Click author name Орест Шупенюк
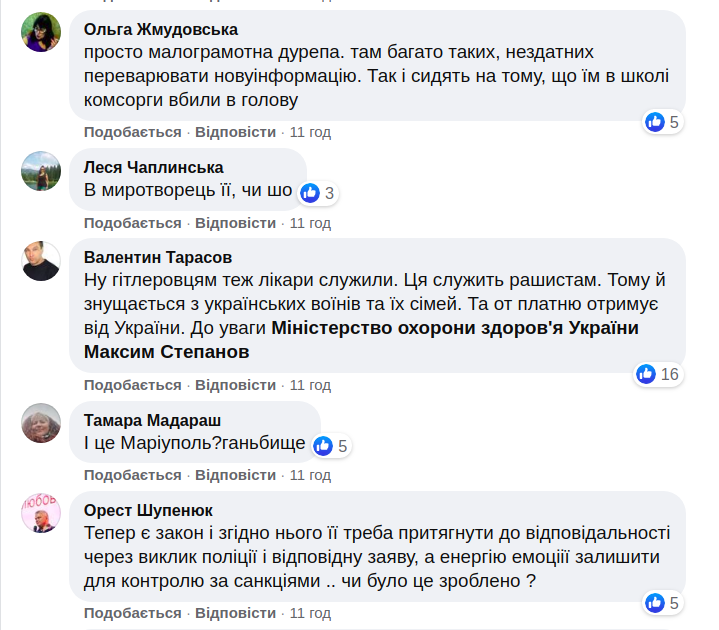Screen dimensions: 719x630 (148, 510)
